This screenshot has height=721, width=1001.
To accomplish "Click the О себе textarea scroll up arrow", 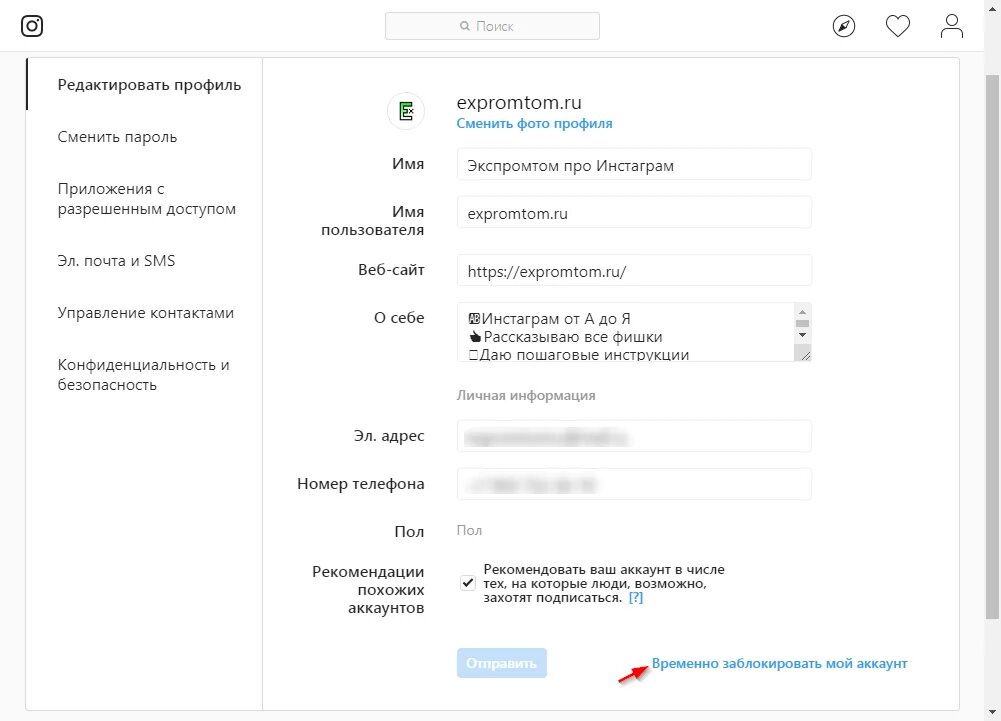I will coord(802,311).
